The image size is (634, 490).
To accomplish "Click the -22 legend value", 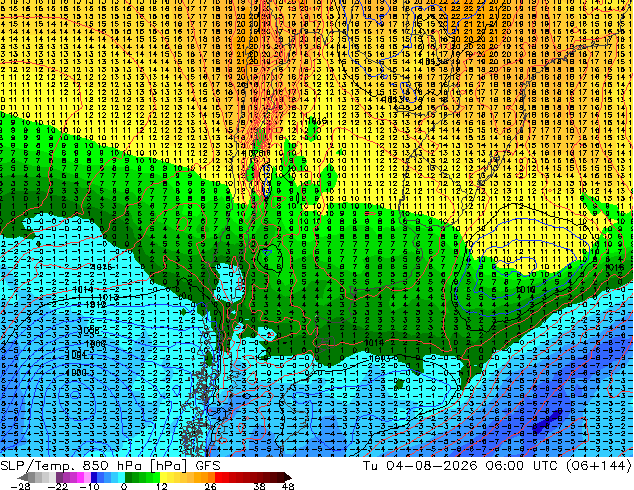I will [57, 486].
